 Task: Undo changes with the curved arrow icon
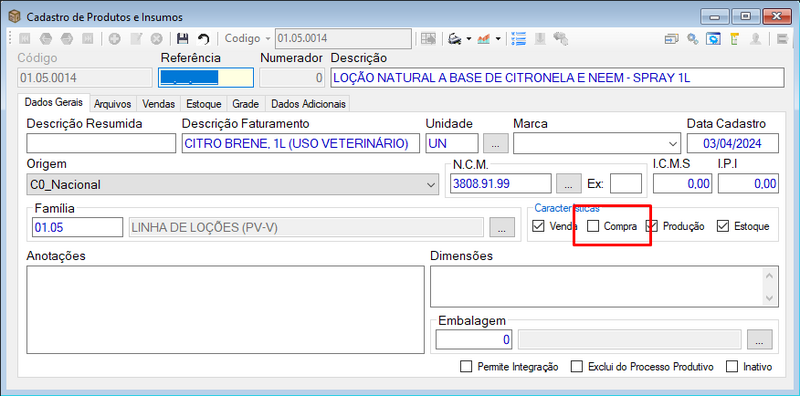pyautogui.click(x=204, y=39)
